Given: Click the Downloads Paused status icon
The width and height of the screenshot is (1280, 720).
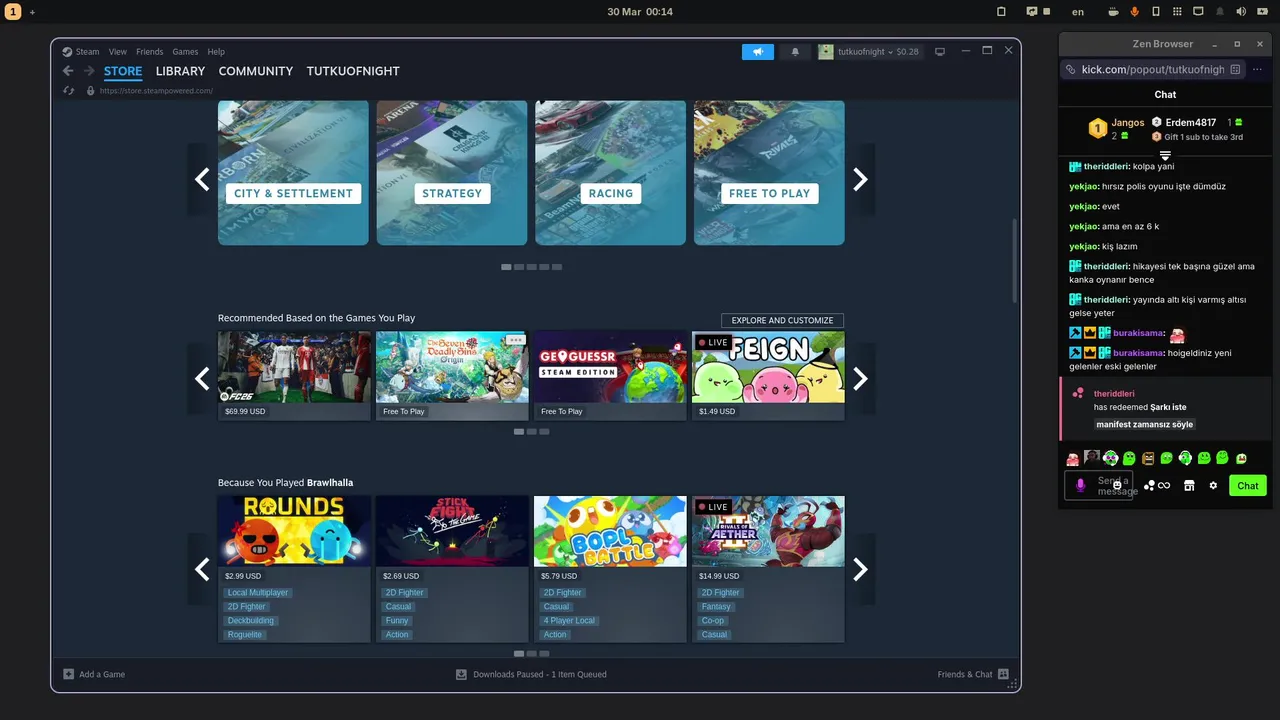Looking at the screenshot, I should pos(461,674).
